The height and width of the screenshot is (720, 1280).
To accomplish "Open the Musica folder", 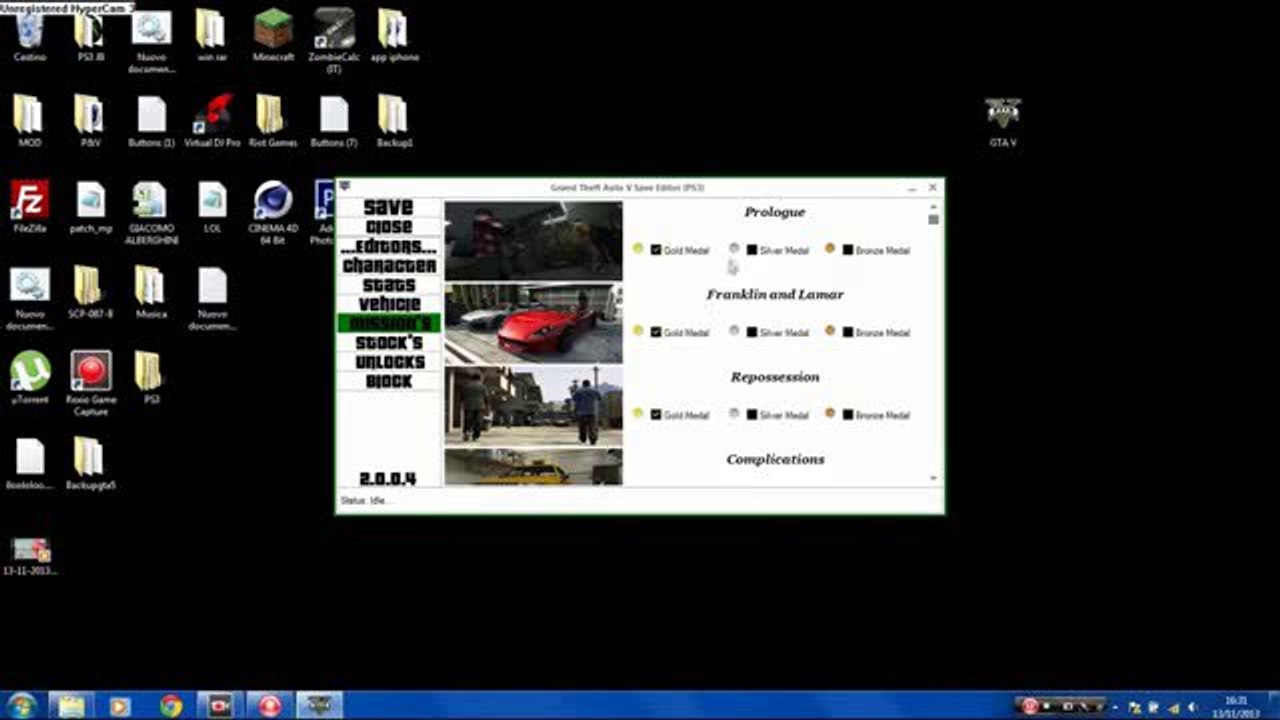I will coord(151,292).
